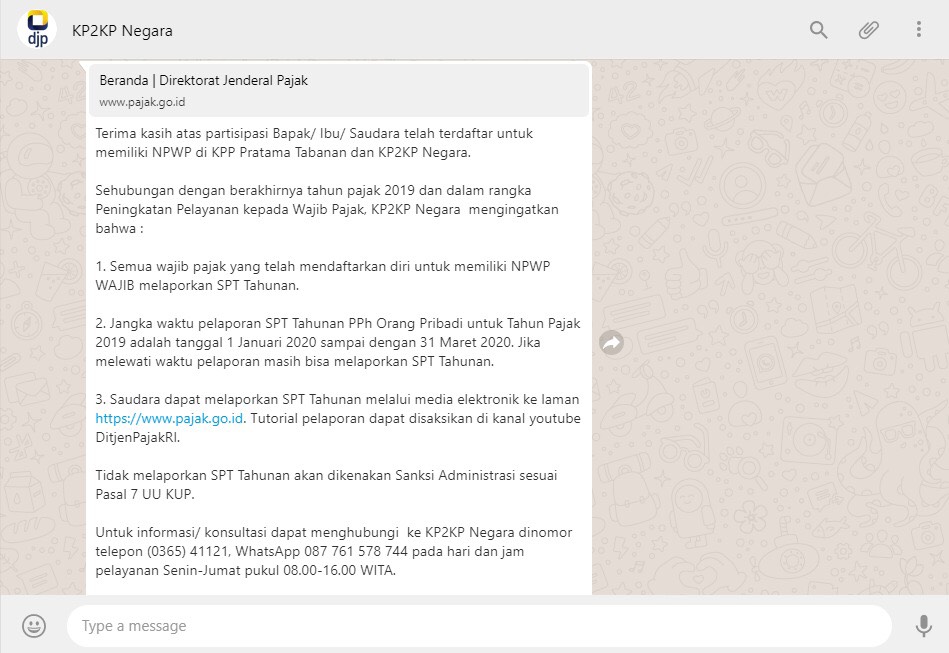Click www.pajak.go.id in the link preview
Screen dimensions: 949x653
142,102
